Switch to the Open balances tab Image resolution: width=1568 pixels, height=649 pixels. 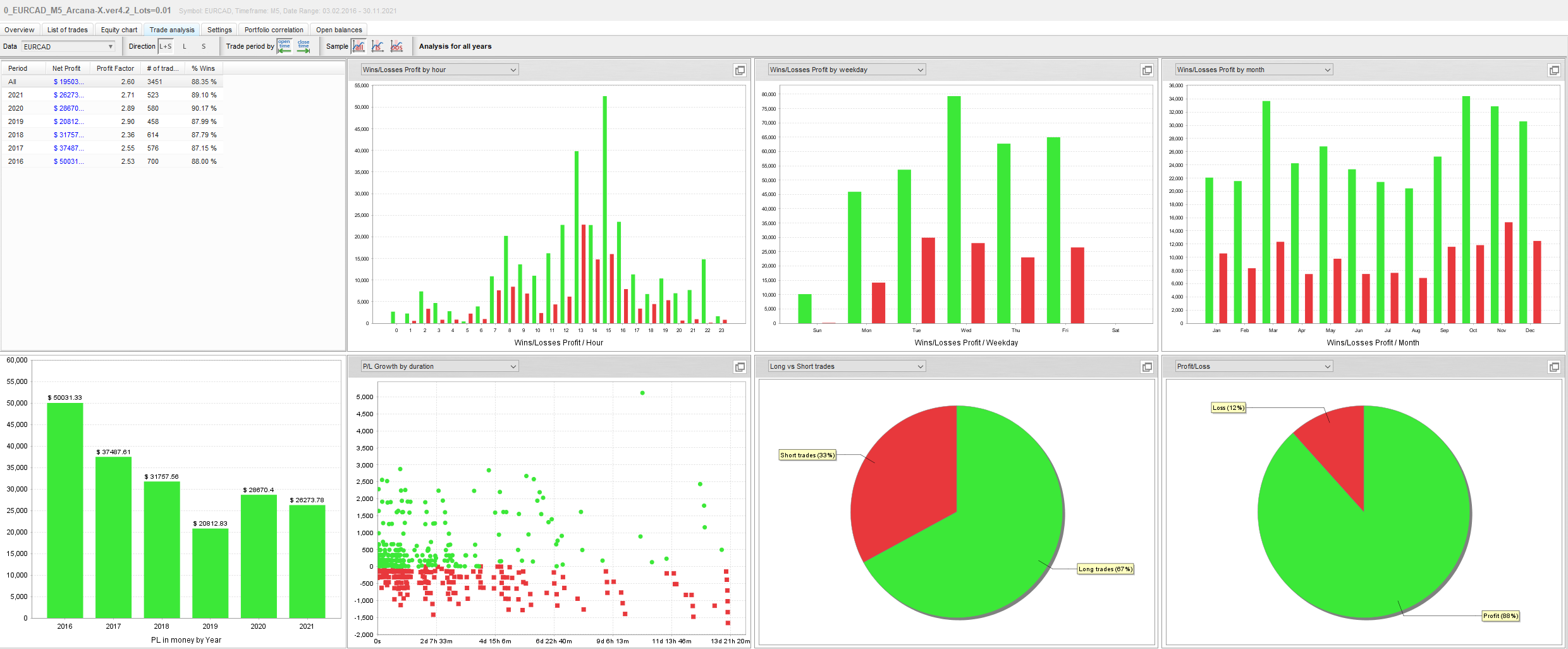tap(339, 30)
